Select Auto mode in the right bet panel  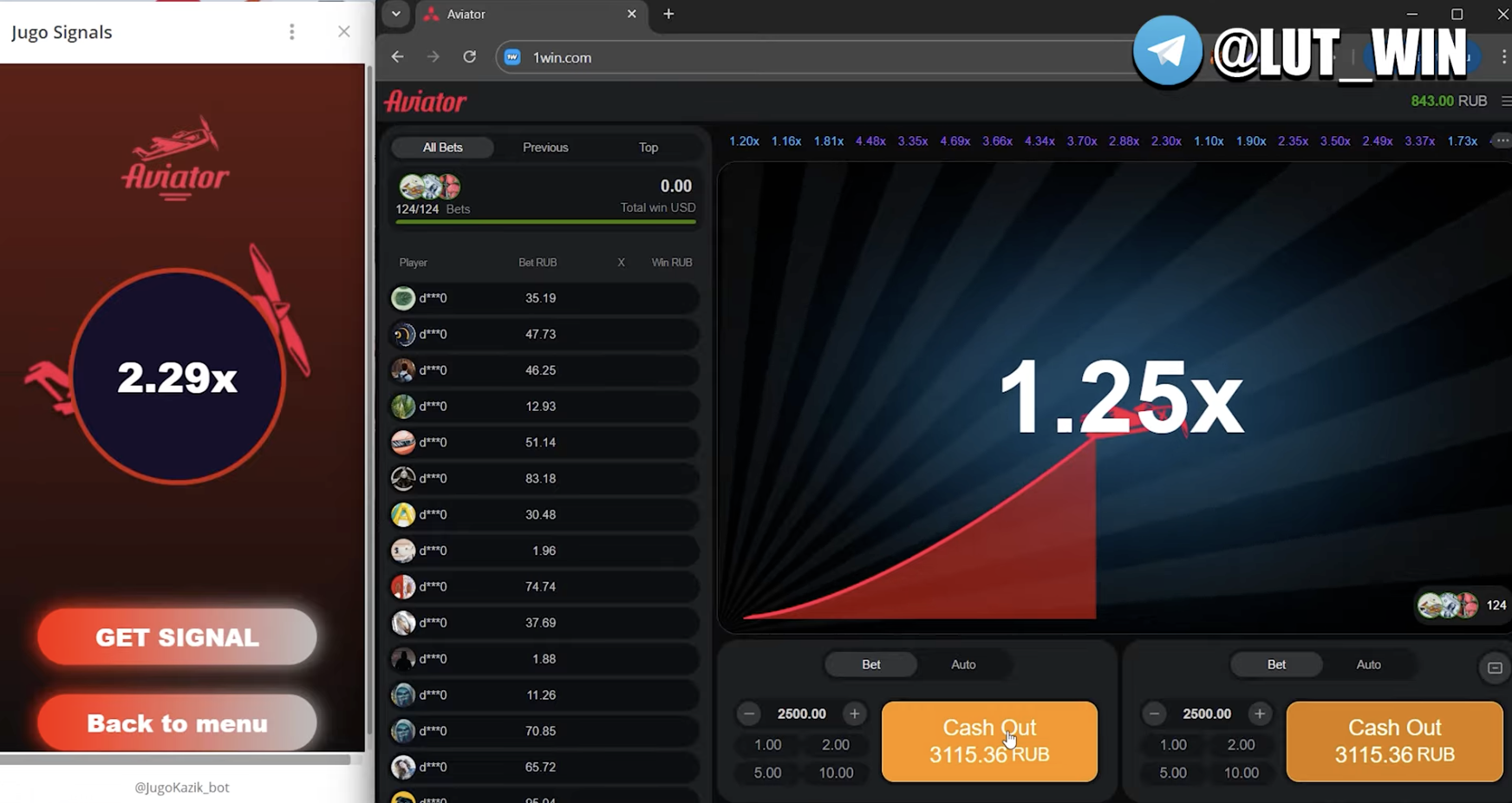tap(1368, 664)
